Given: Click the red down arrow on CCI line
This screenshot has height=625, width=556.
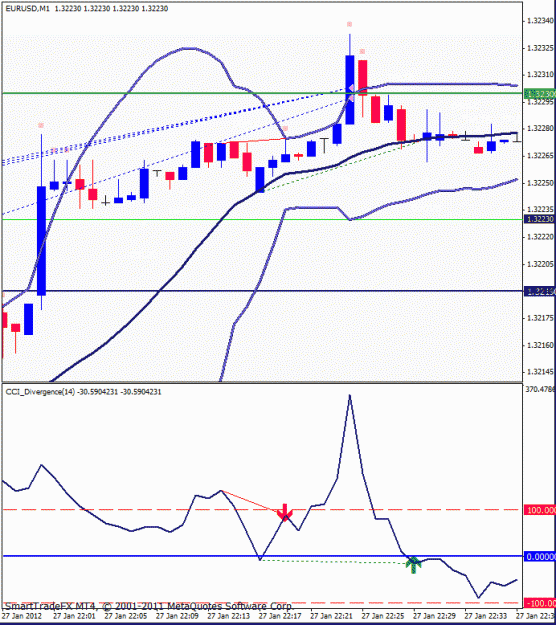Looking at the screenshot, I should pyautogui.click(x=285, y=513).
